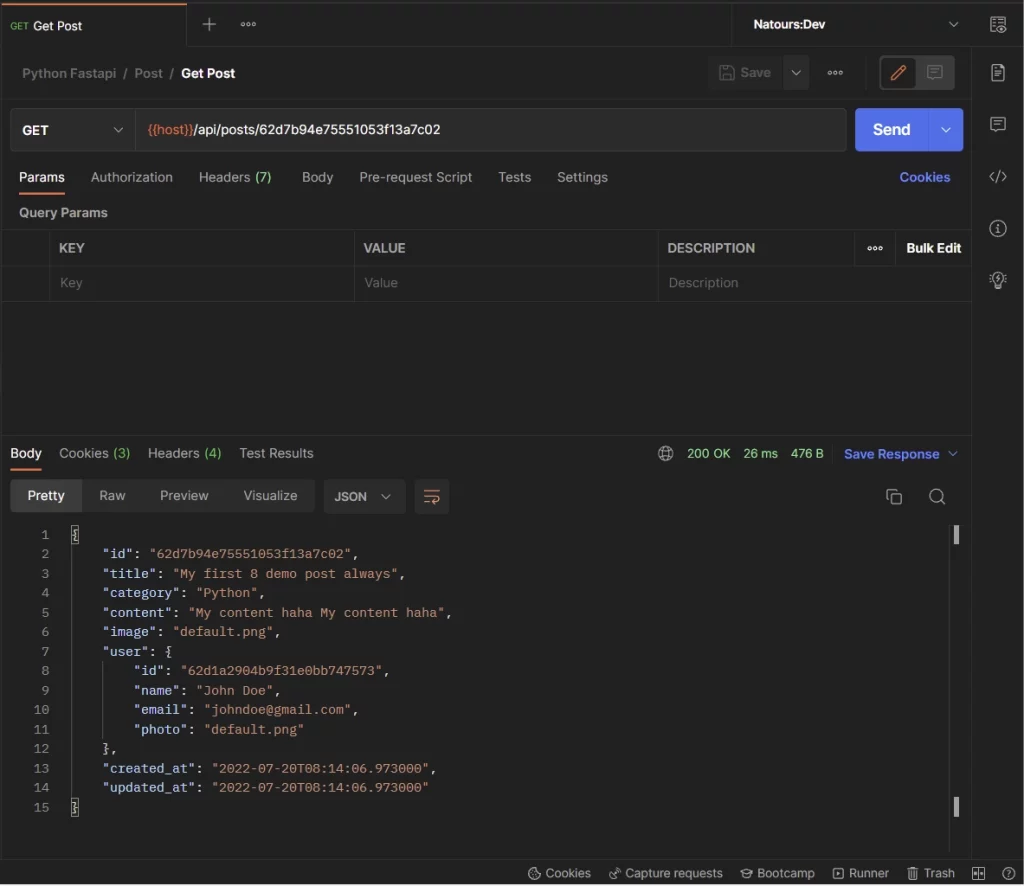Open Bulk Edit for query params

click(x=932, y=247)
